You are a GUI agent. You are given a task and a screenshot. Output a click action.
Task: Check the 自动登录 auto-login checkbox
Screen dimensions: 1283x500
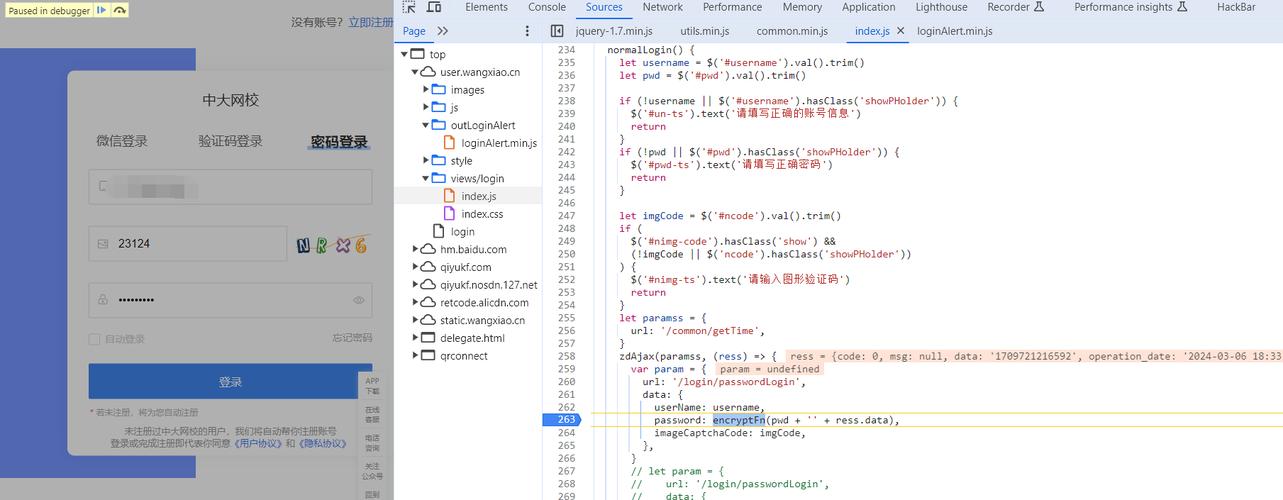pos(94,339)
